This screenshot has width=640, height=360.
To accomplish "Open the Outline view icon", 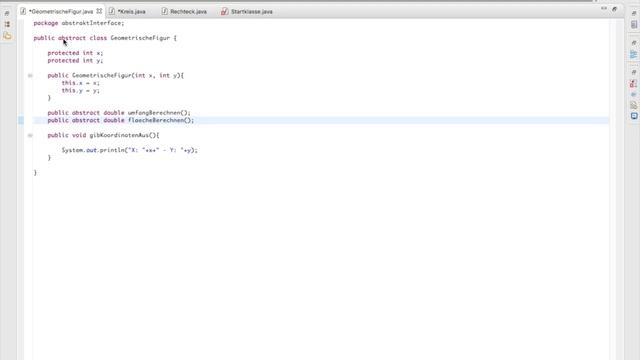I will click(x=634, y=54).
